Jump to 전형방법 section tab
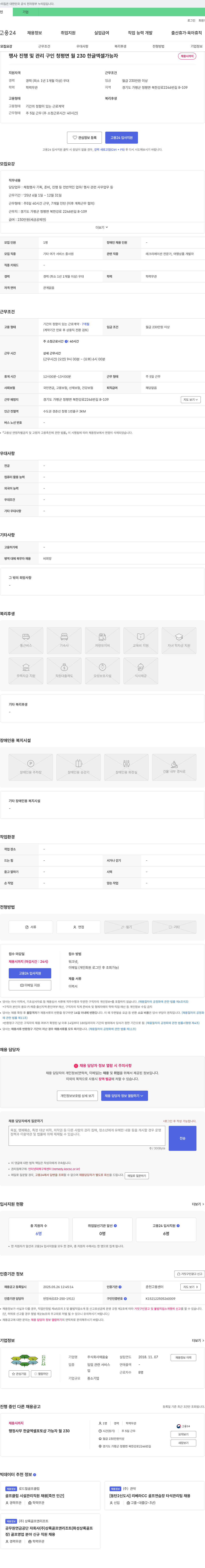Image resolution: width=205 pixels, height=1568 pixels. coord(158,46)
